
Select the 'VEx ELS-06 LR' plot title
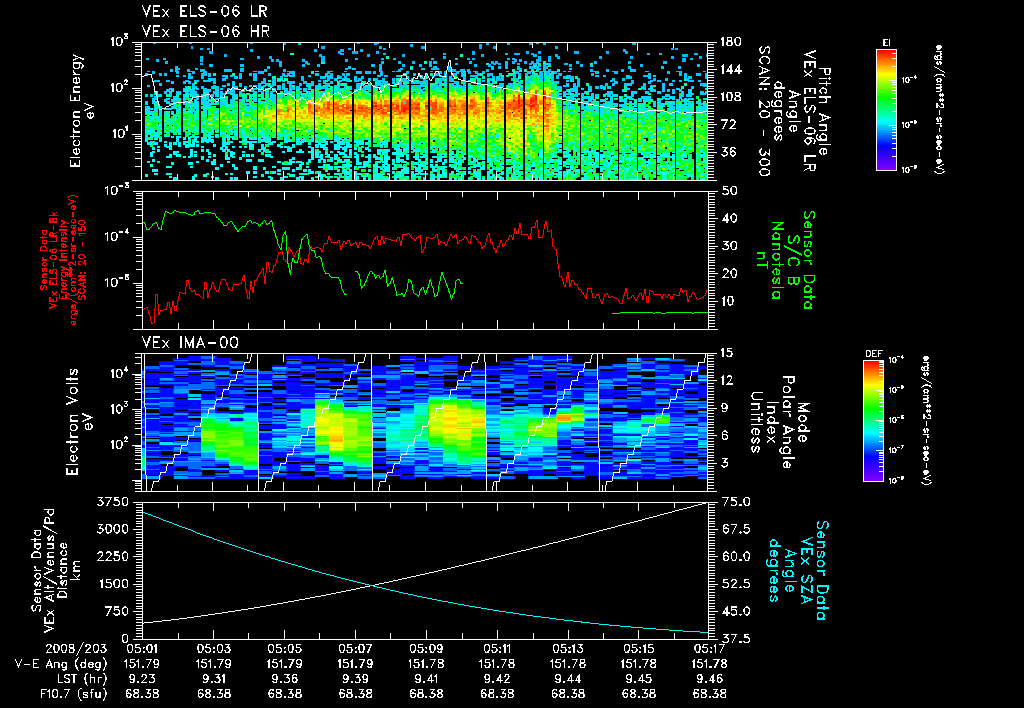(x=204, y=12)
